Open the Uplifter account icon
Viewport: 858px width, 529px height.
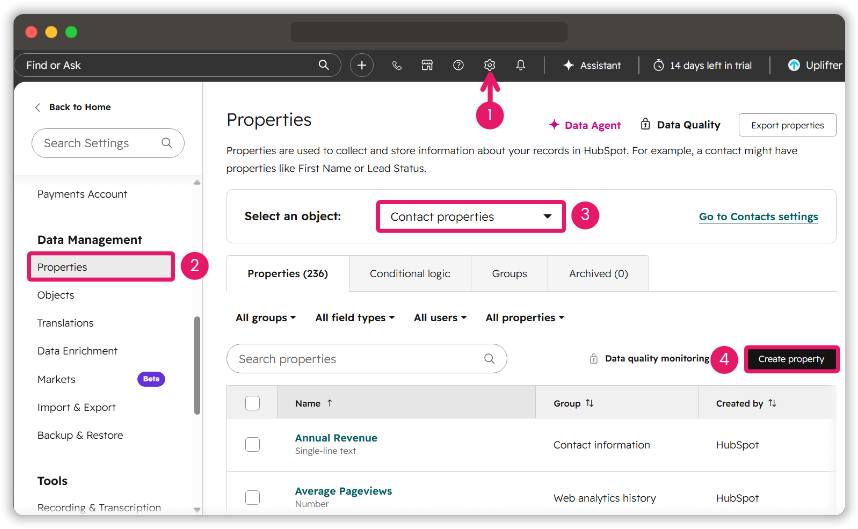(x=793, y=65)
